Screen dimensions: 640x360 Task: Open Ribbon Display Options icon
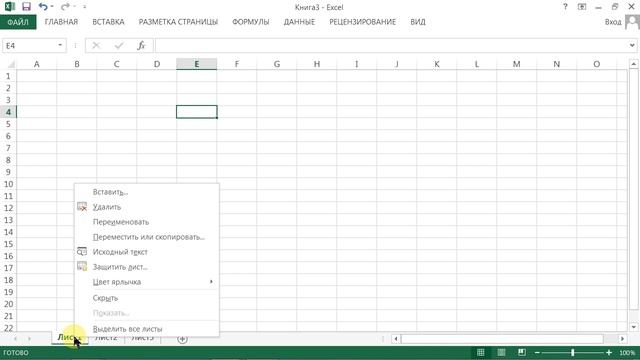pos(582,7)
